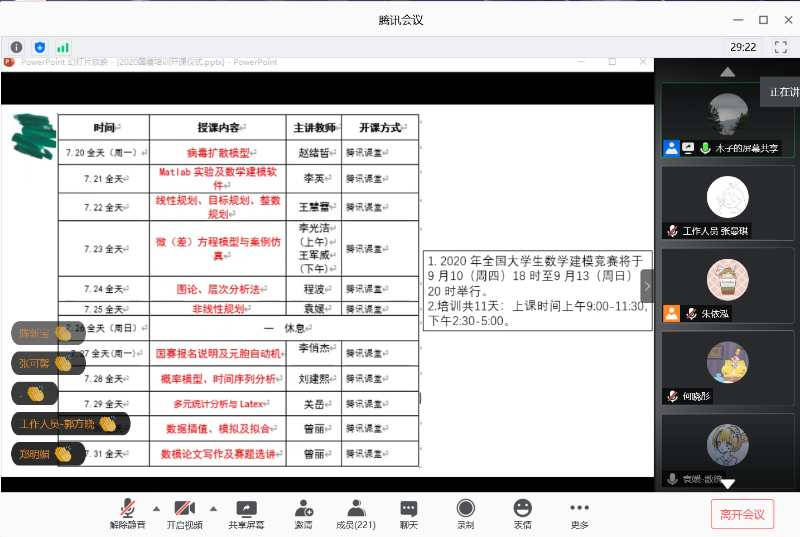
Task: Click 离开会议 leave meeting button
Action: point(742,514)
